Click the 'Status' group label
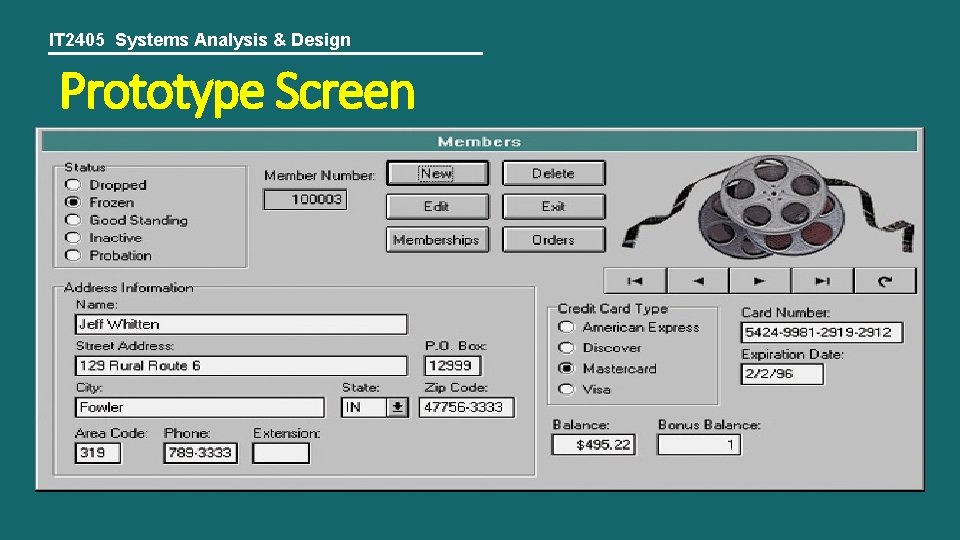The height and width of the screenshot is (540, 960). (x=85, y=167)
